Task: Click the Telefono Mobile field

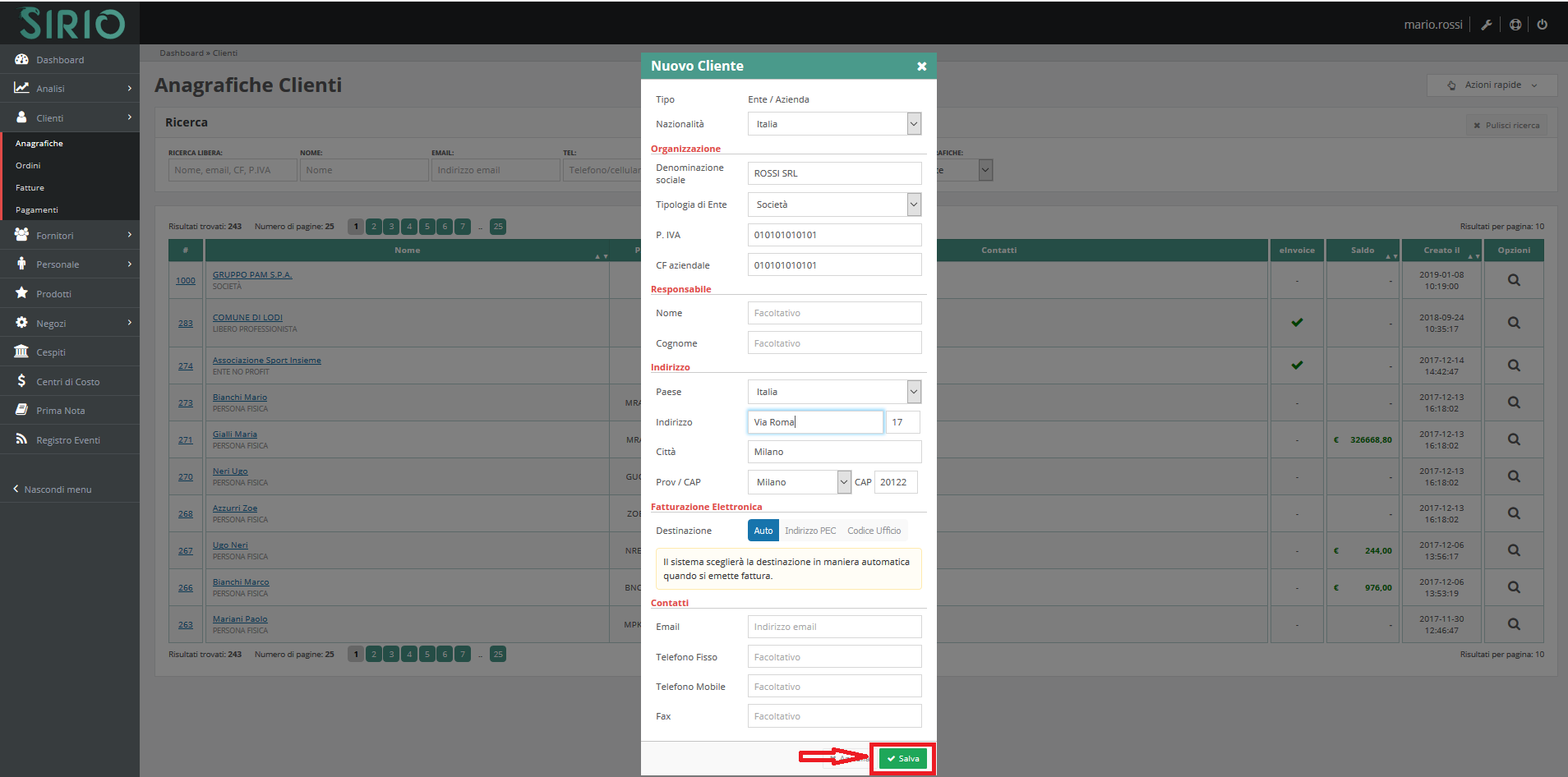Action: click(x=834, y=687)
